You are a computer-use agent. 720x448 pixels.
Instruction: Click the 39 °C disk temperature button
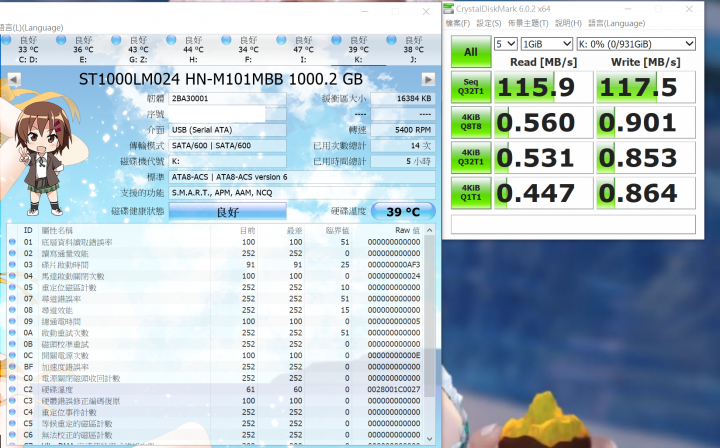(x=403, y=212)
